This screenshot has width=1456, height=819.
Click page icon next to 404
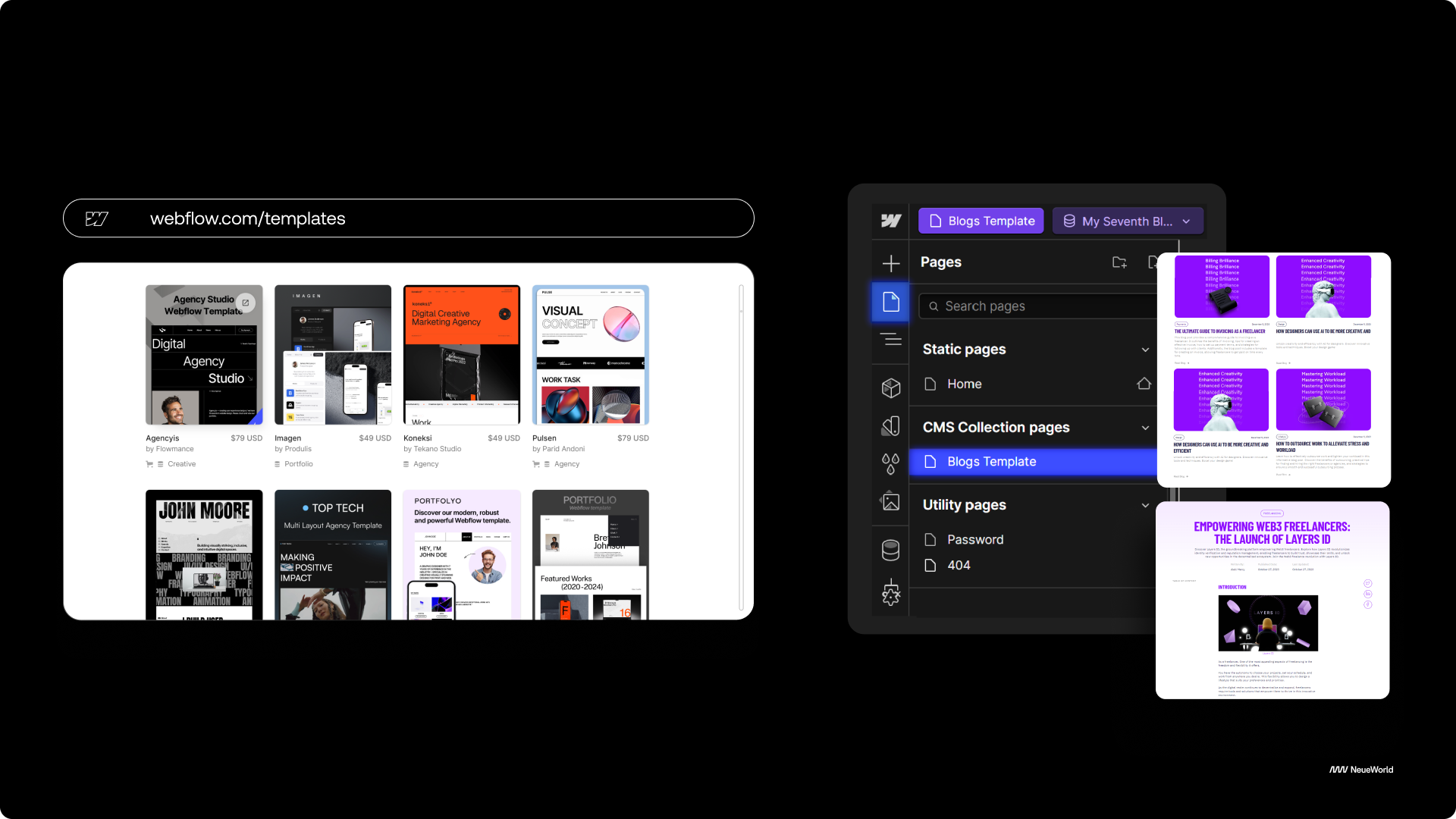[x=930, y=565]
